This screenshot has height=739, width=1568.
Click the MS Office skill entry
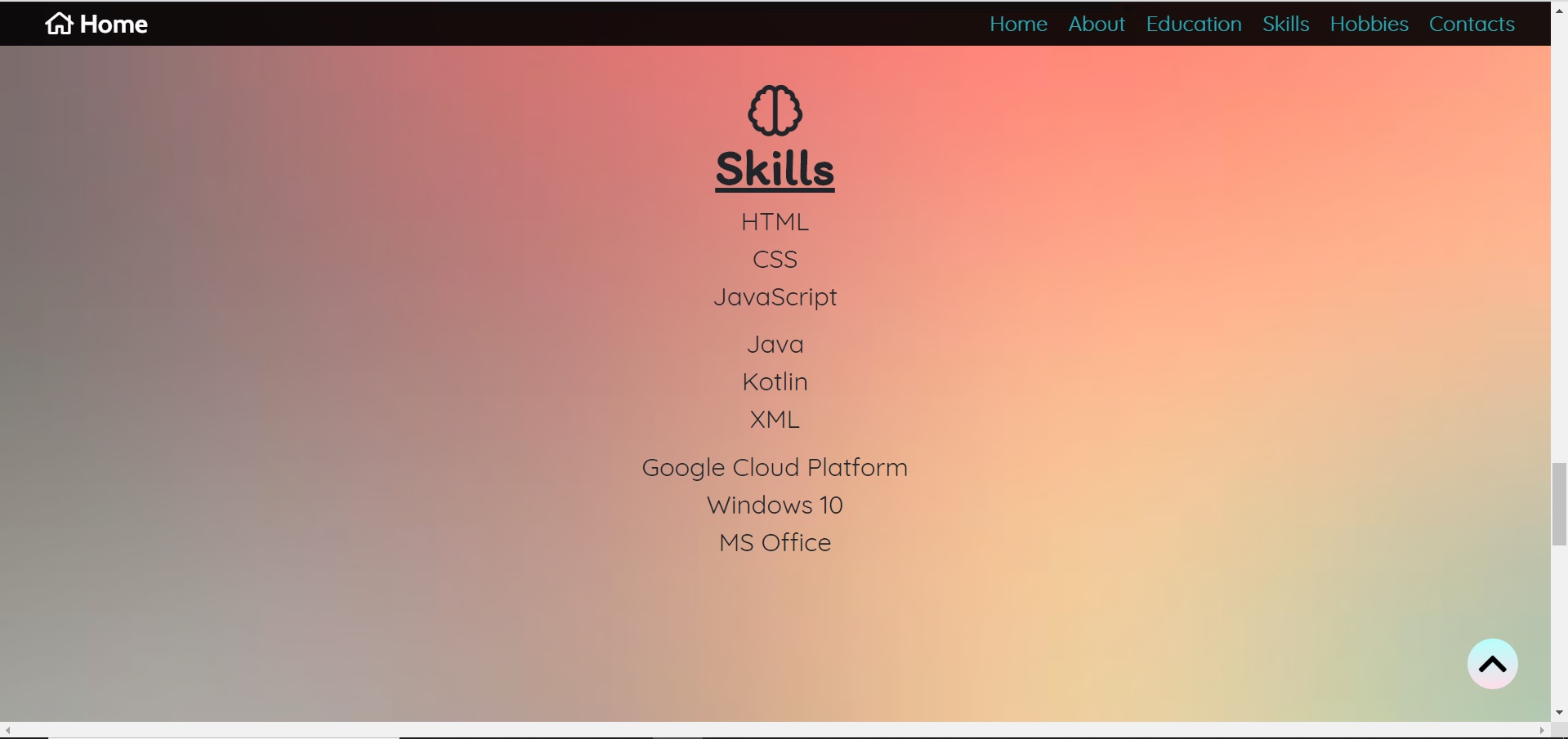pos(775,543)
